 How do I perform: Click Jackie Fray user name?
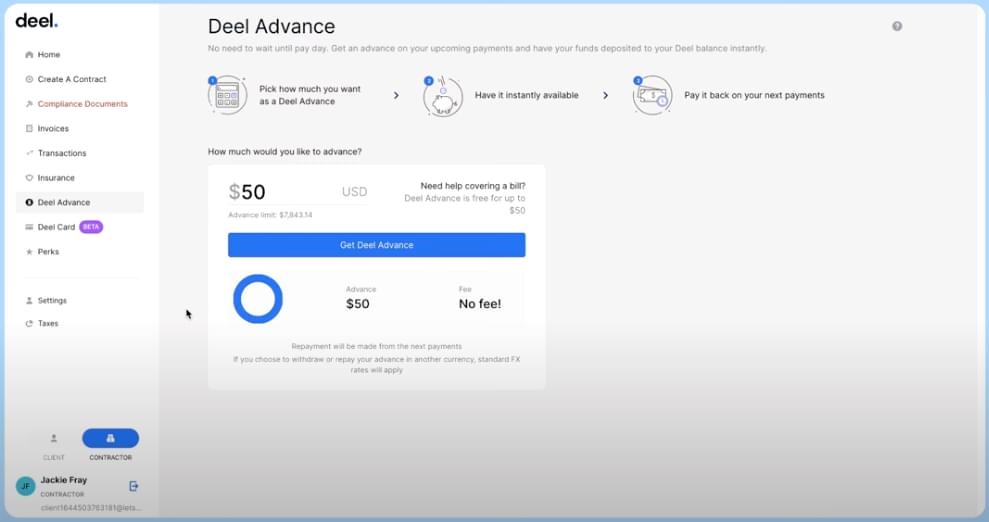pyautogui.click(x=64, y=480)
